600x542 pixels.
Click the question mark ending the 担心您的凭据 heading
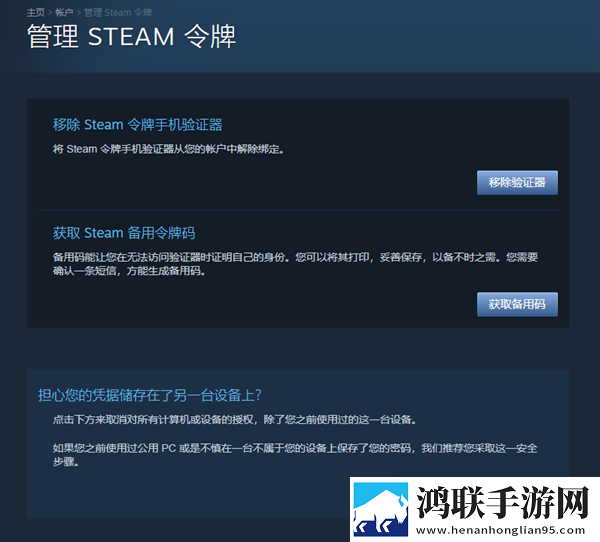[x=258, y=395]
